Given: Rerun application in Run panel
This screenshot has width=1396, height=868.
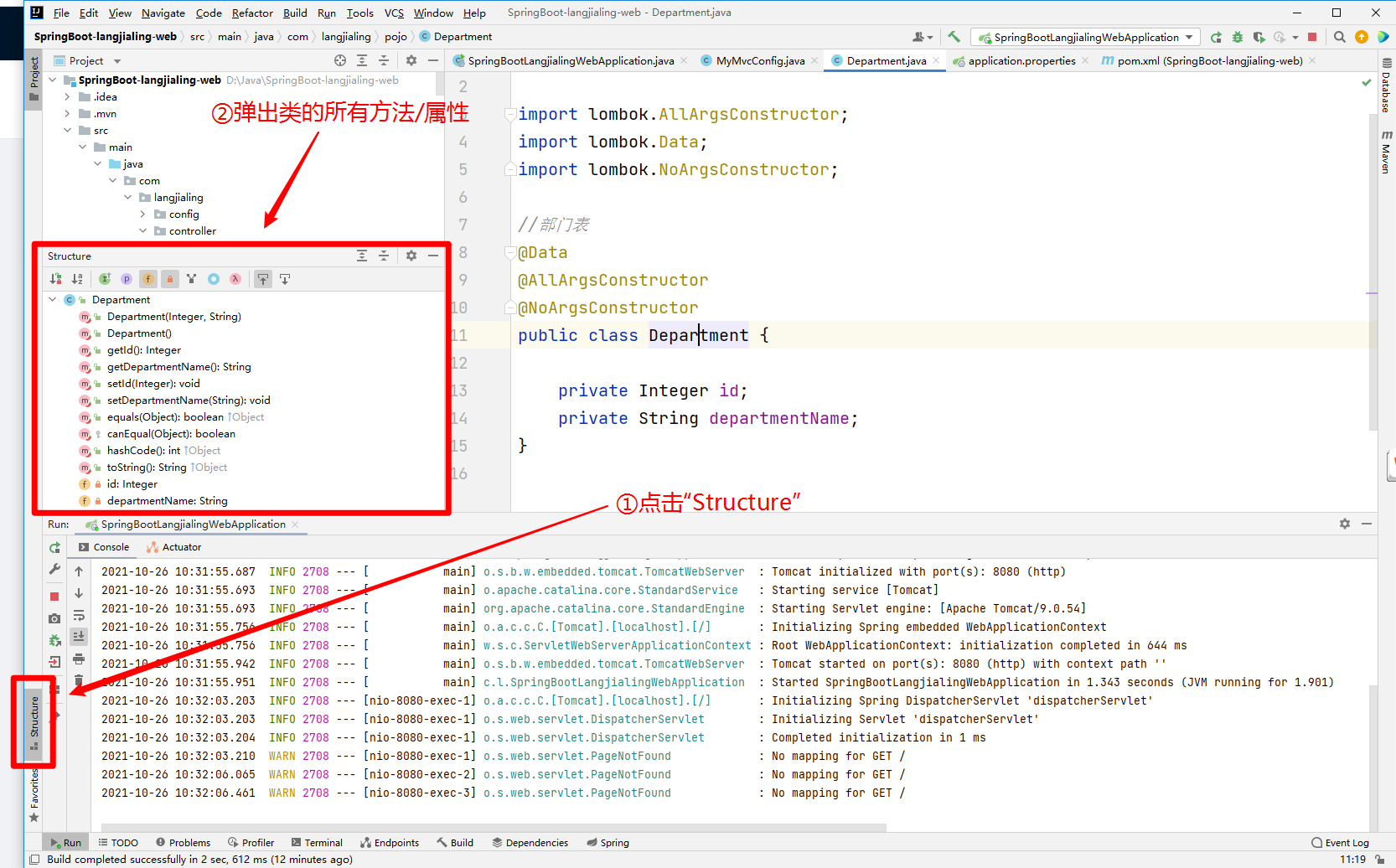Looking at the screenshot, I should tap(54, 547).
